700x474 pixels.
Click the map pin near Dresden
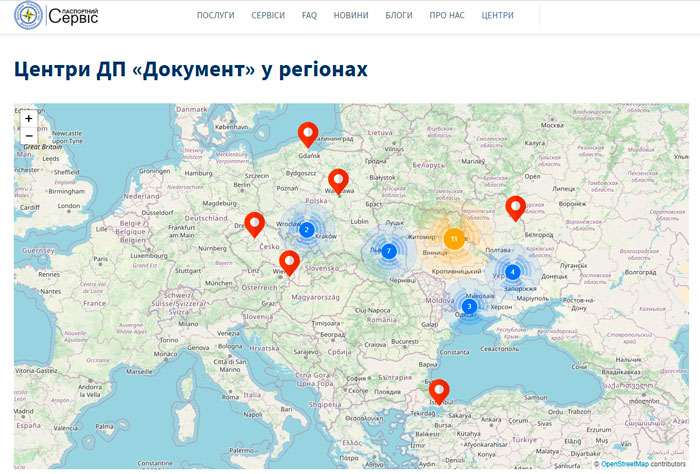(x=255, y=223)
